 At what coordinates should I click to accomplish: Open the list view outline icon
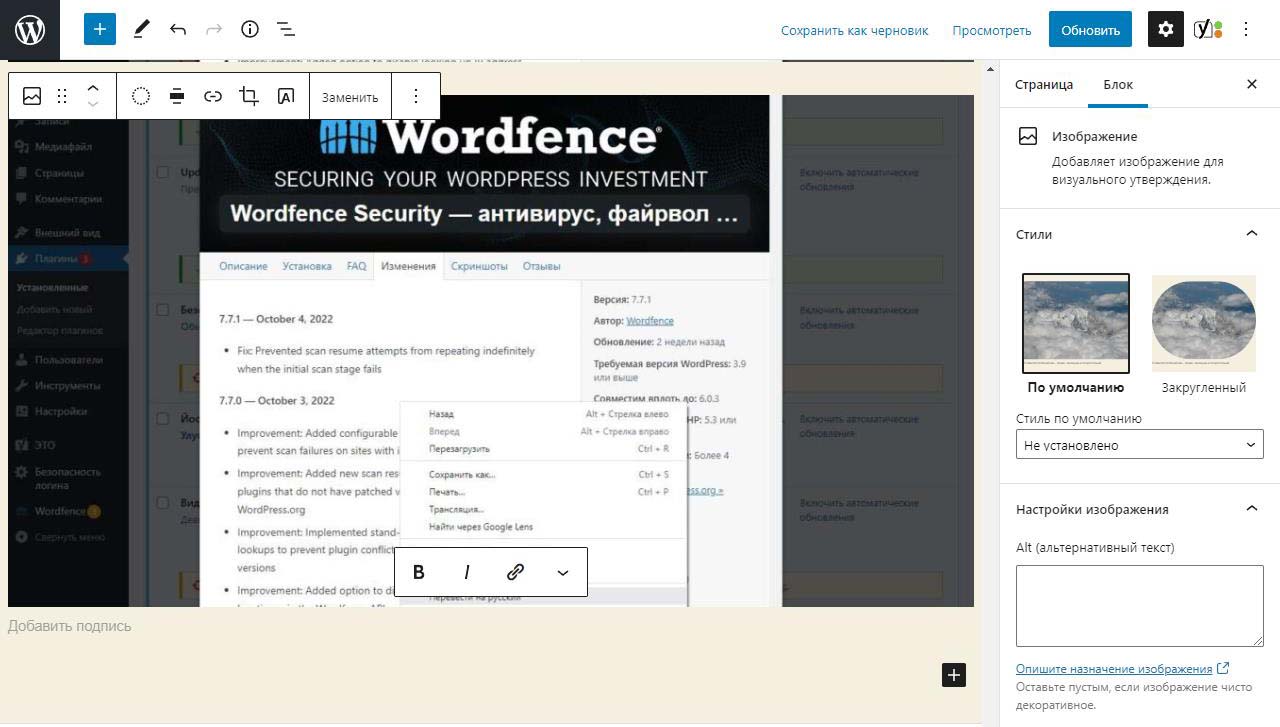point(286,30)
